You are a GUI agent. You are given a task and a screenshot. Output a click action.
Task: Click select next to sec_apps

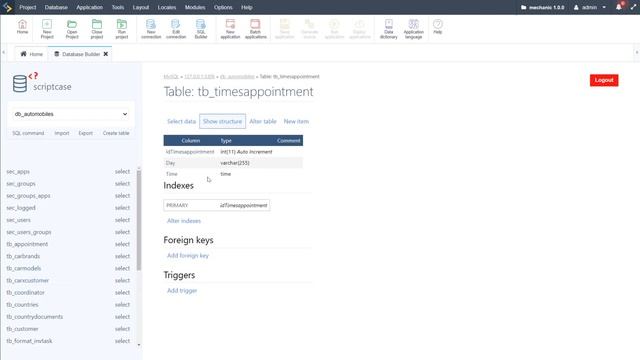click(122, 172)
